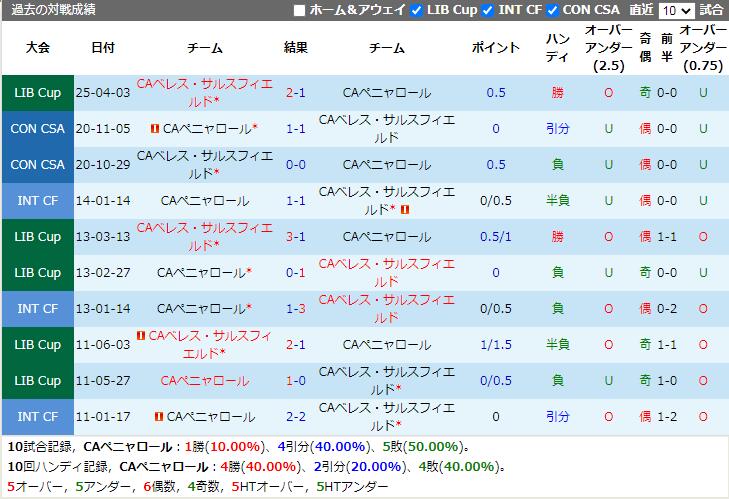Click 1/1.5 handicap on 11-06-03 row

[x=496, y=345]
